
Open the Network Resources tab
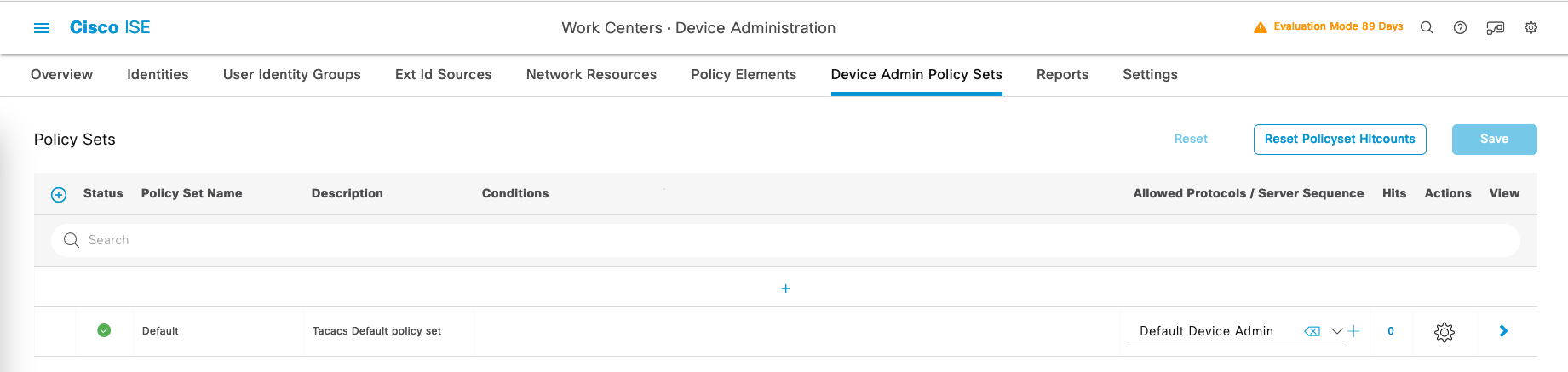point(591,75)
